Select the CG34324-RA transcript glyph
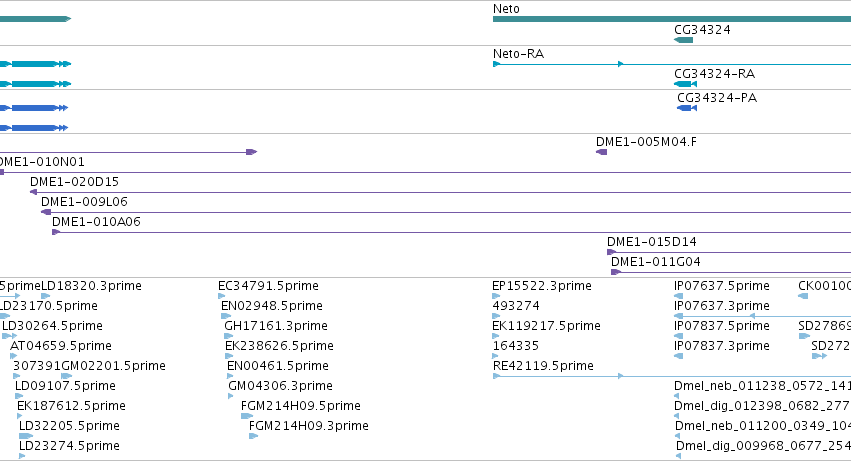The height and width of the screenshot is (461, 851). pyautogui.click(x=685, y=84)
